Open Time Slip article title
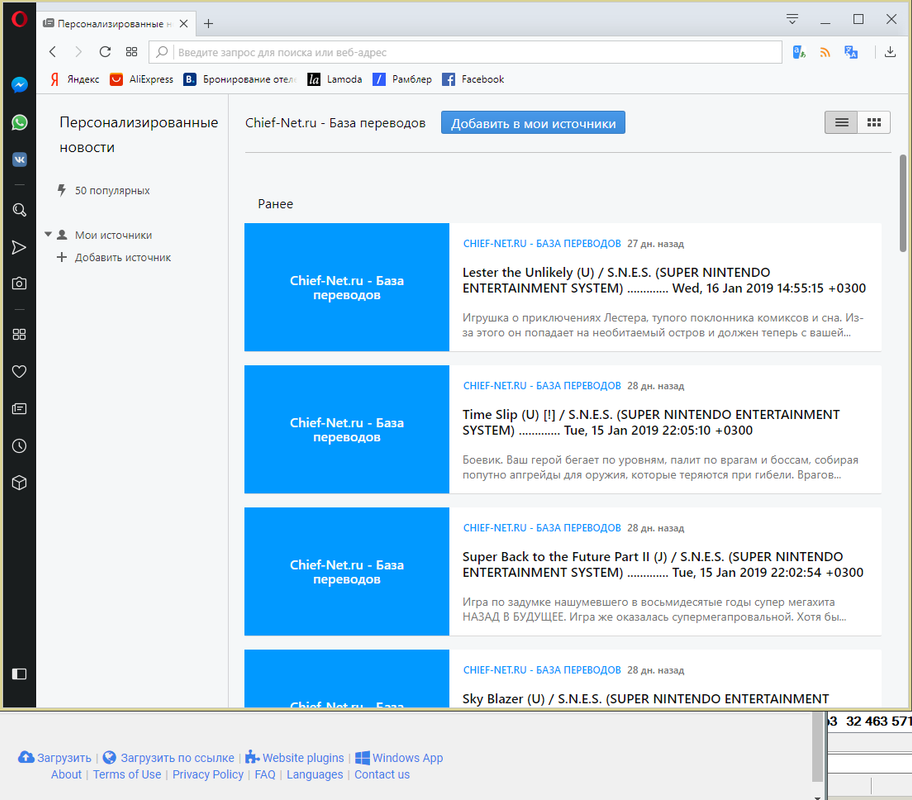The height and width of the screenshot is (800, 912). [651, 422]
